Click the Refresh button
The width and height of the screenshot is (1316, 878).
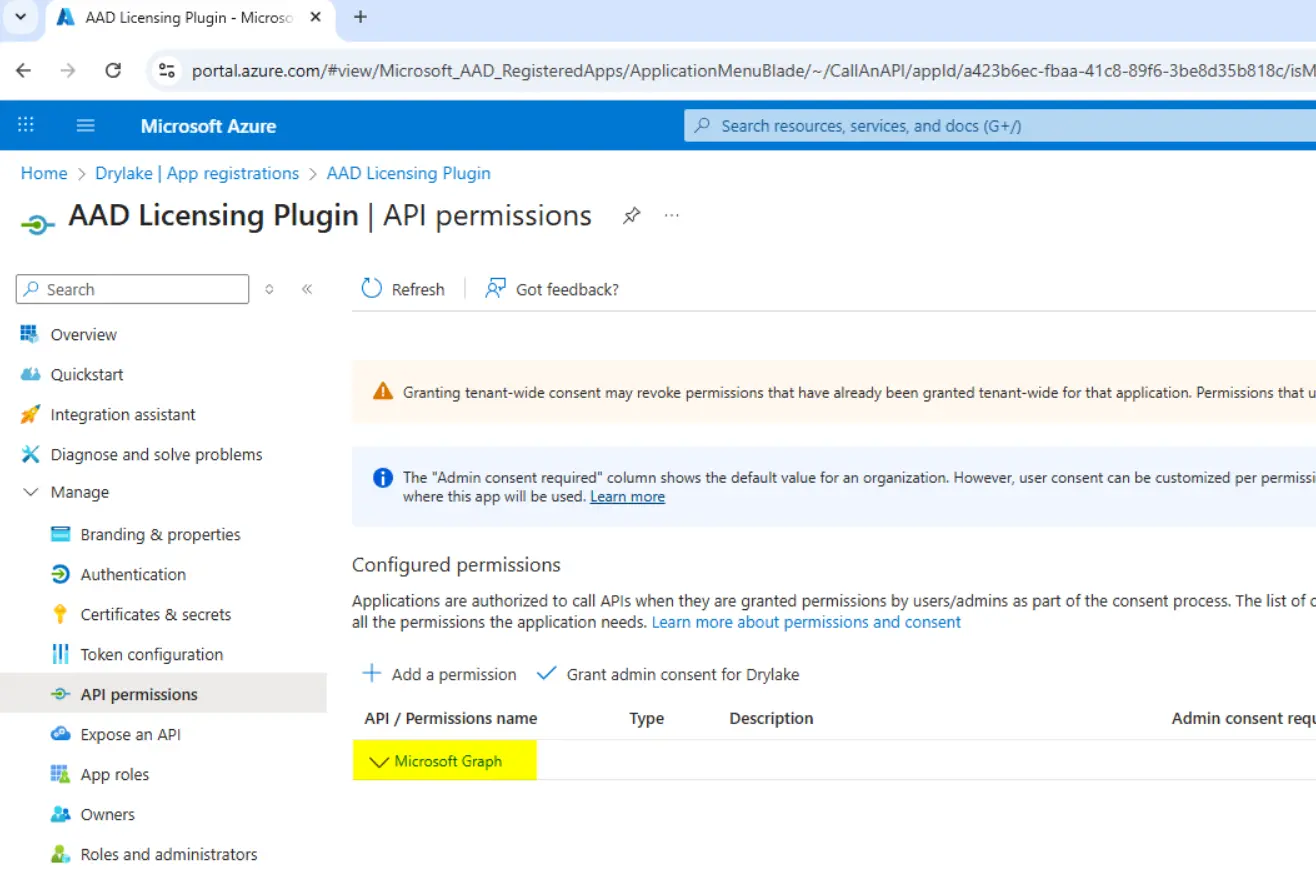point(403,289)
